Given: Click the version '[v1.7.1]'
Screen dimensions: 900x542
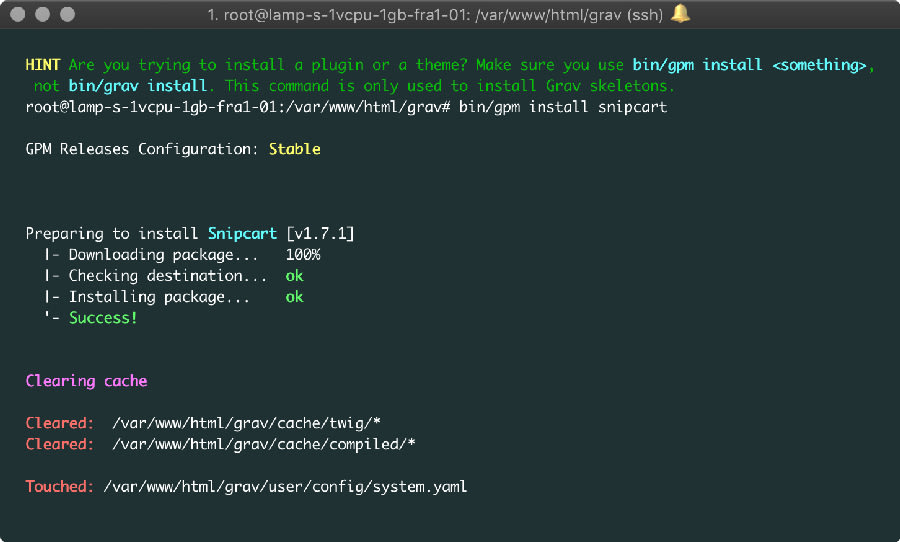Looking at the screenshot, I should tap(320, 234).
